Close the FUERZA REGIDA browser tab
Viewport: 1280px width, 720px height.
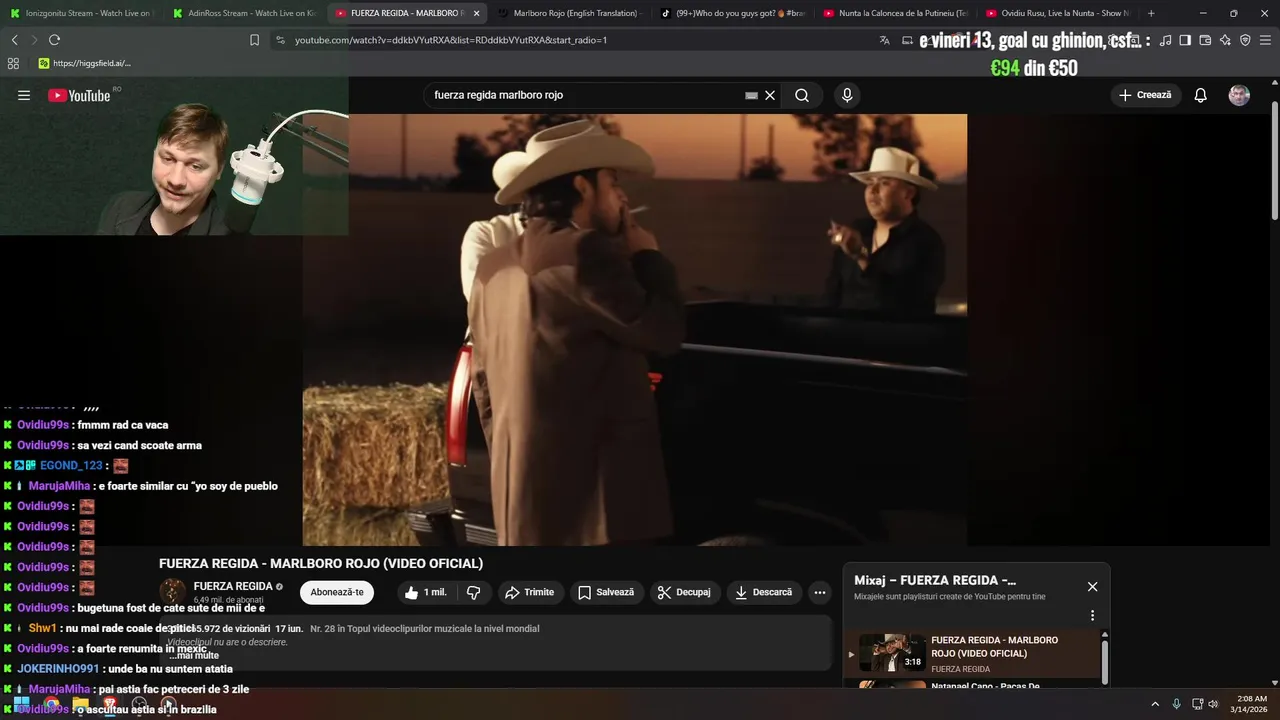pyautogui.click(x=477, y=13)
